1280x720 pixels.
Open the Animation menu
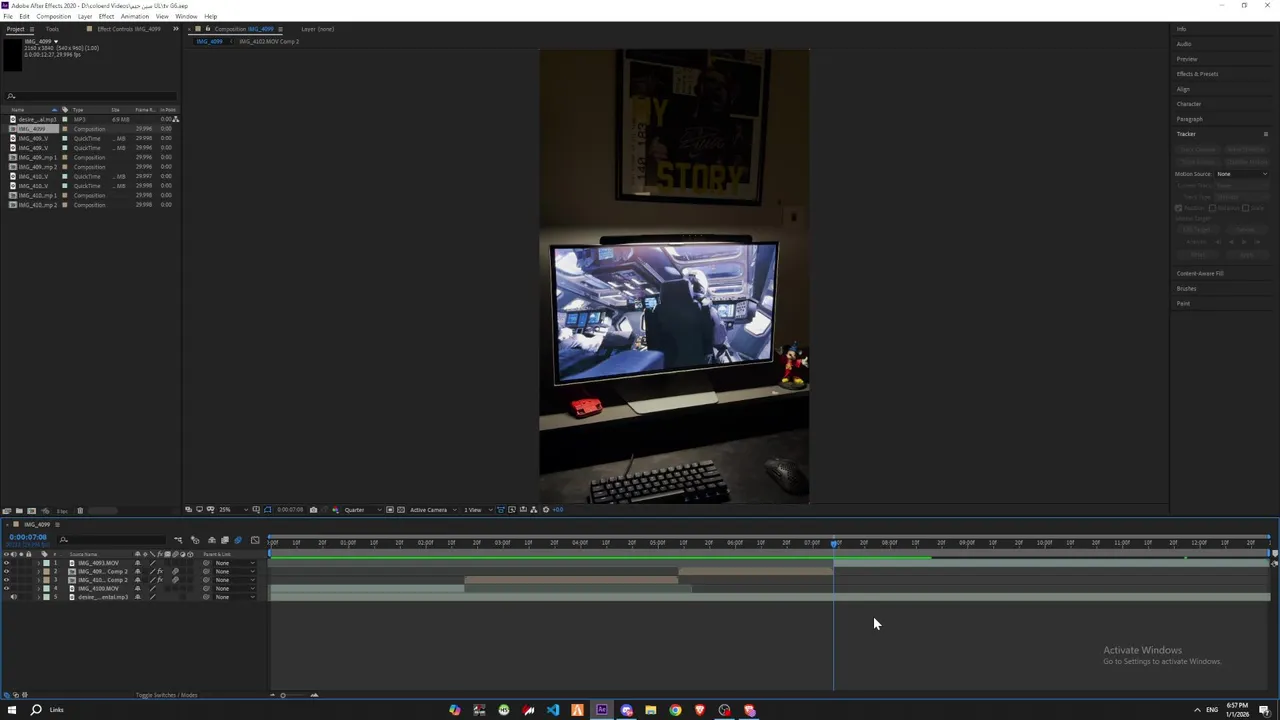134,16
